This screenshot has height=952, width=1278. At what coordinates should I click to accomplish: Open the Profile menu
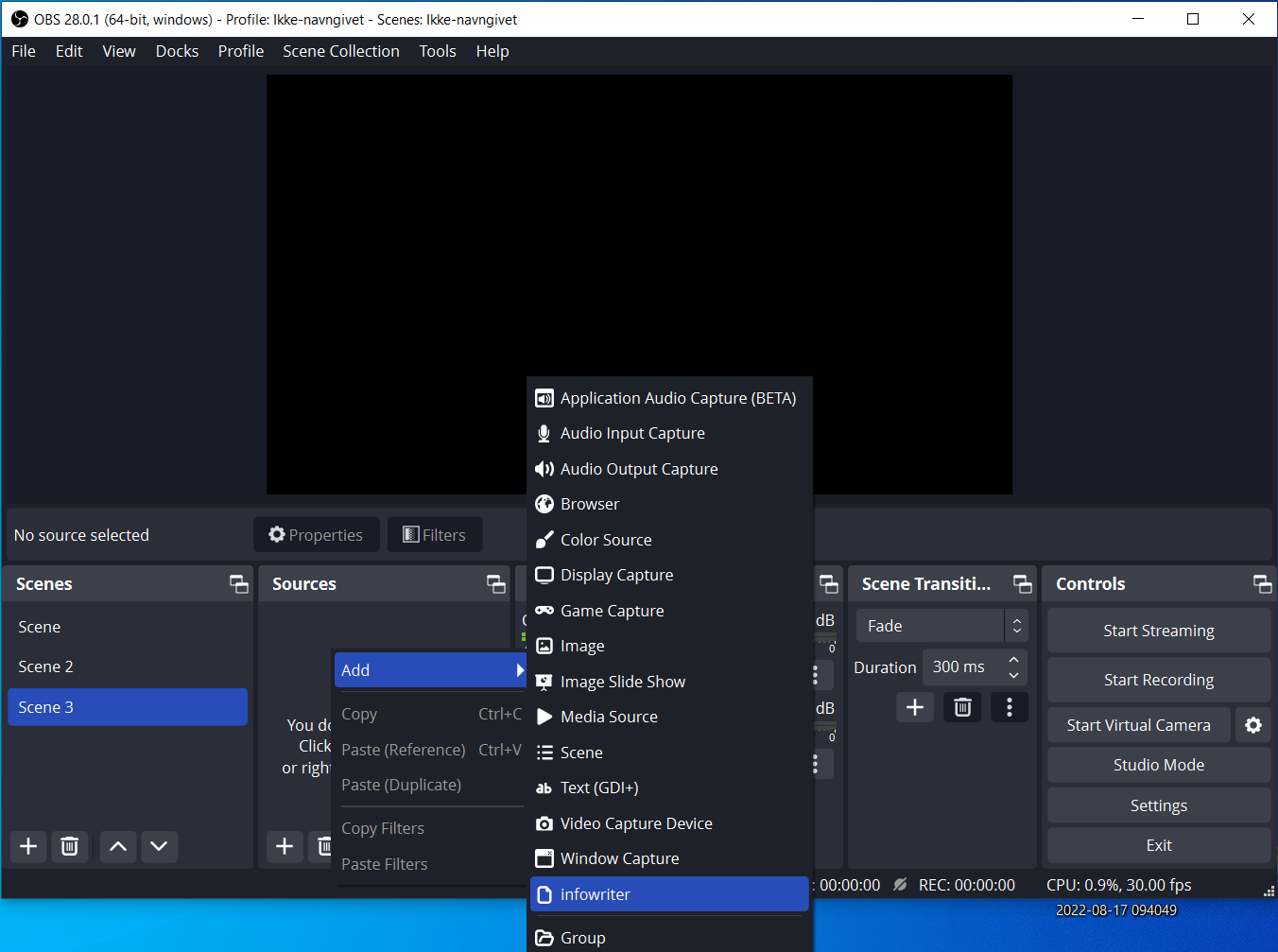(241, 51)
